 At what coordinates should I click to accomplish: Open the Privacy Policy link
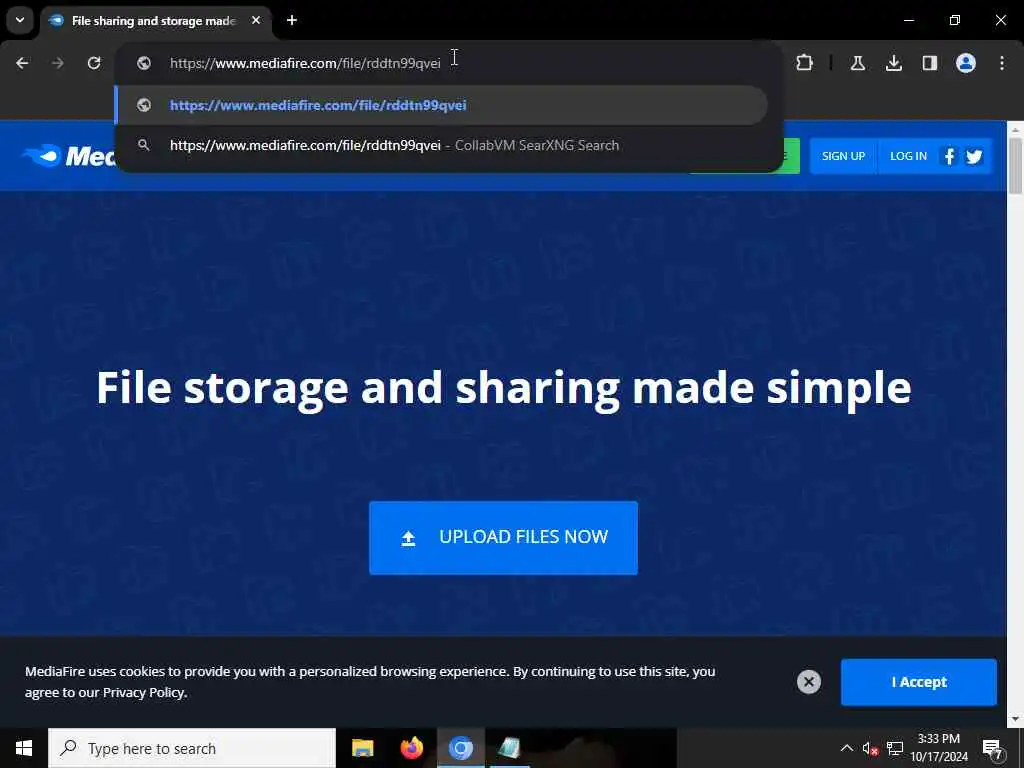[144, 692]
